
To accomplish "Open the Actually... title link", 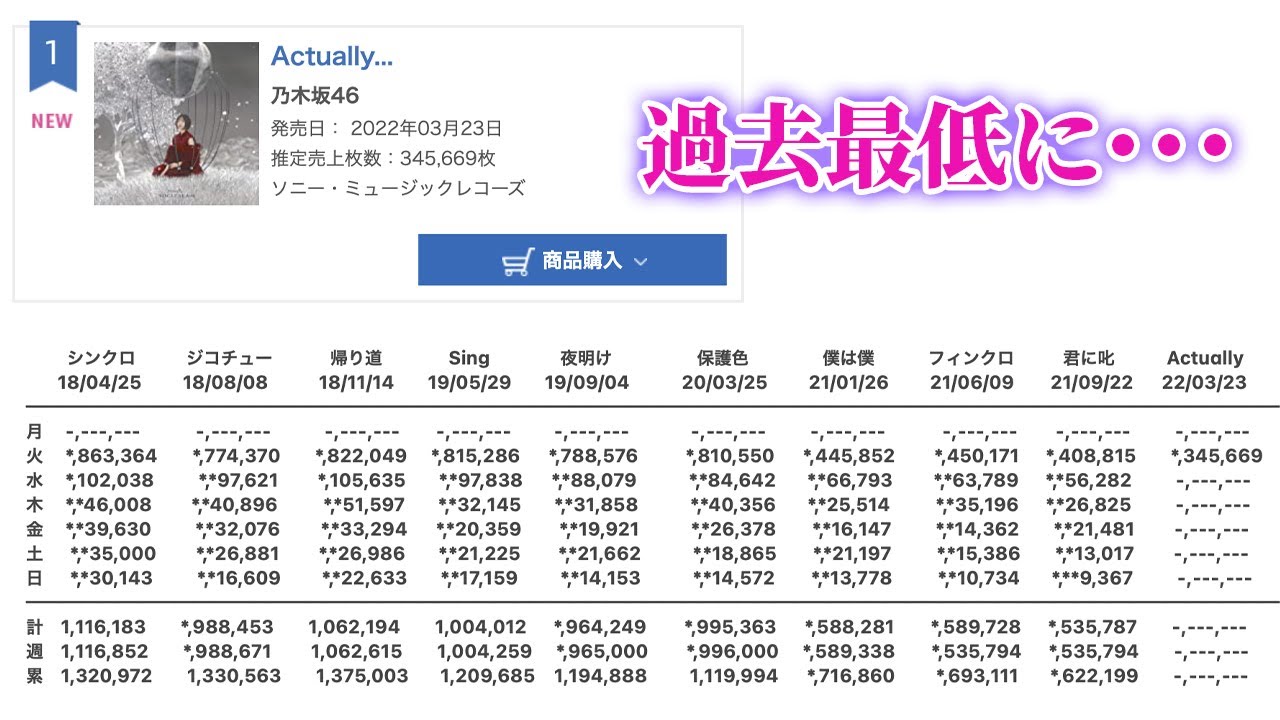I will click(x=332, y=57).
